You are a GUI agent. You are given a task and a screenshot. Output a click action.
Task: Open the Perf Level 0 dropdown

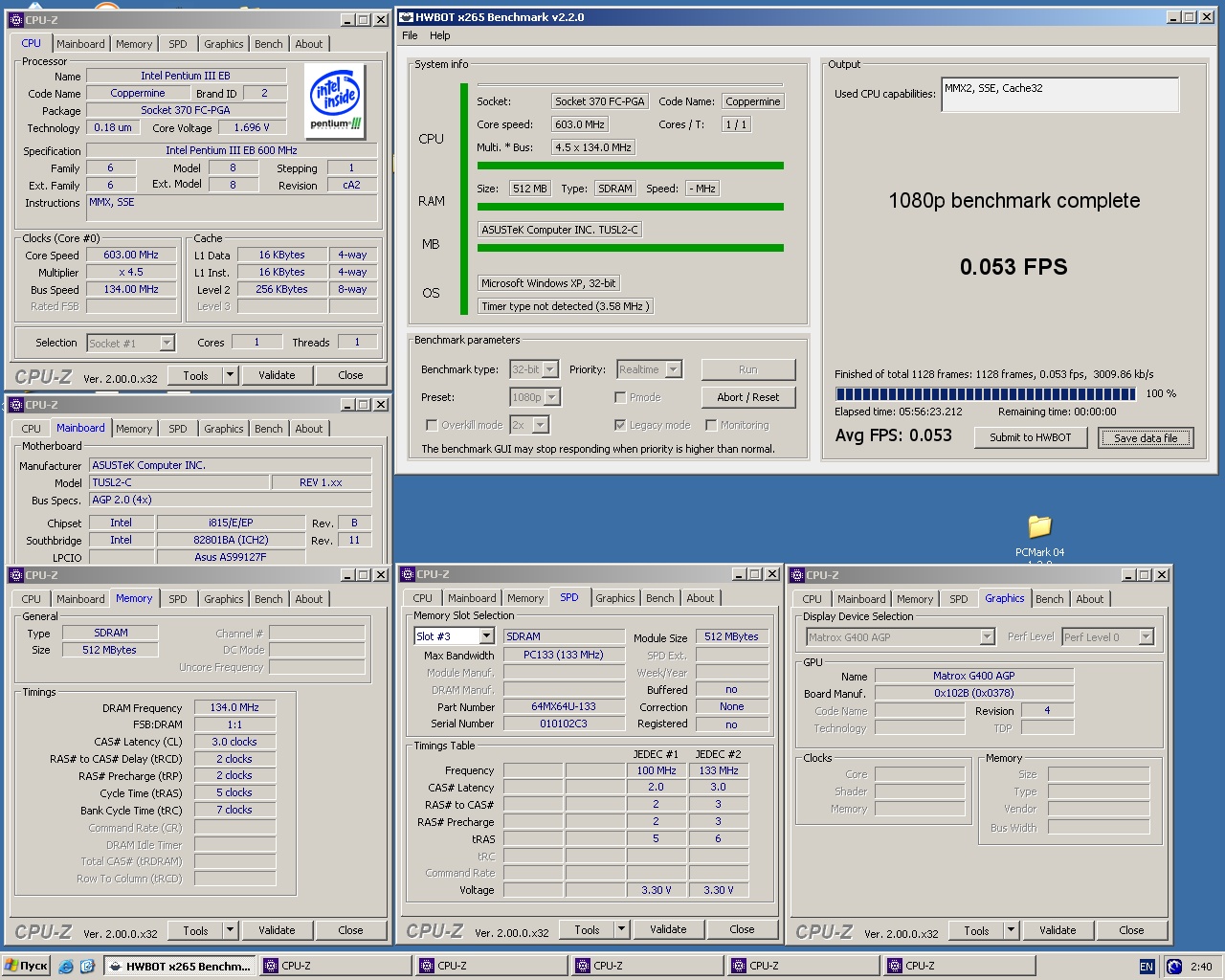click(x=1147, y=637)
